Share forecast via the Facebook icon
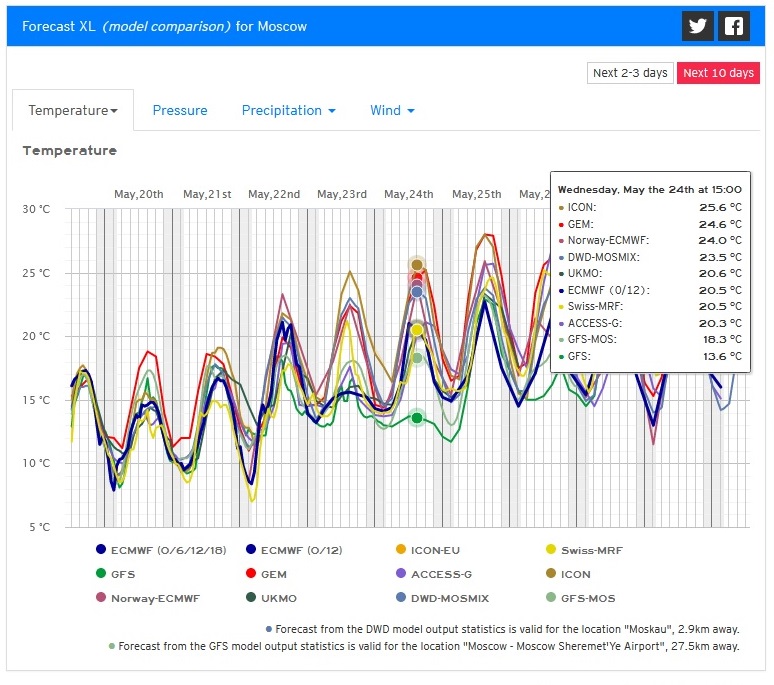The height and width of the screenshot is (685, 774). (x=734, y=26)
